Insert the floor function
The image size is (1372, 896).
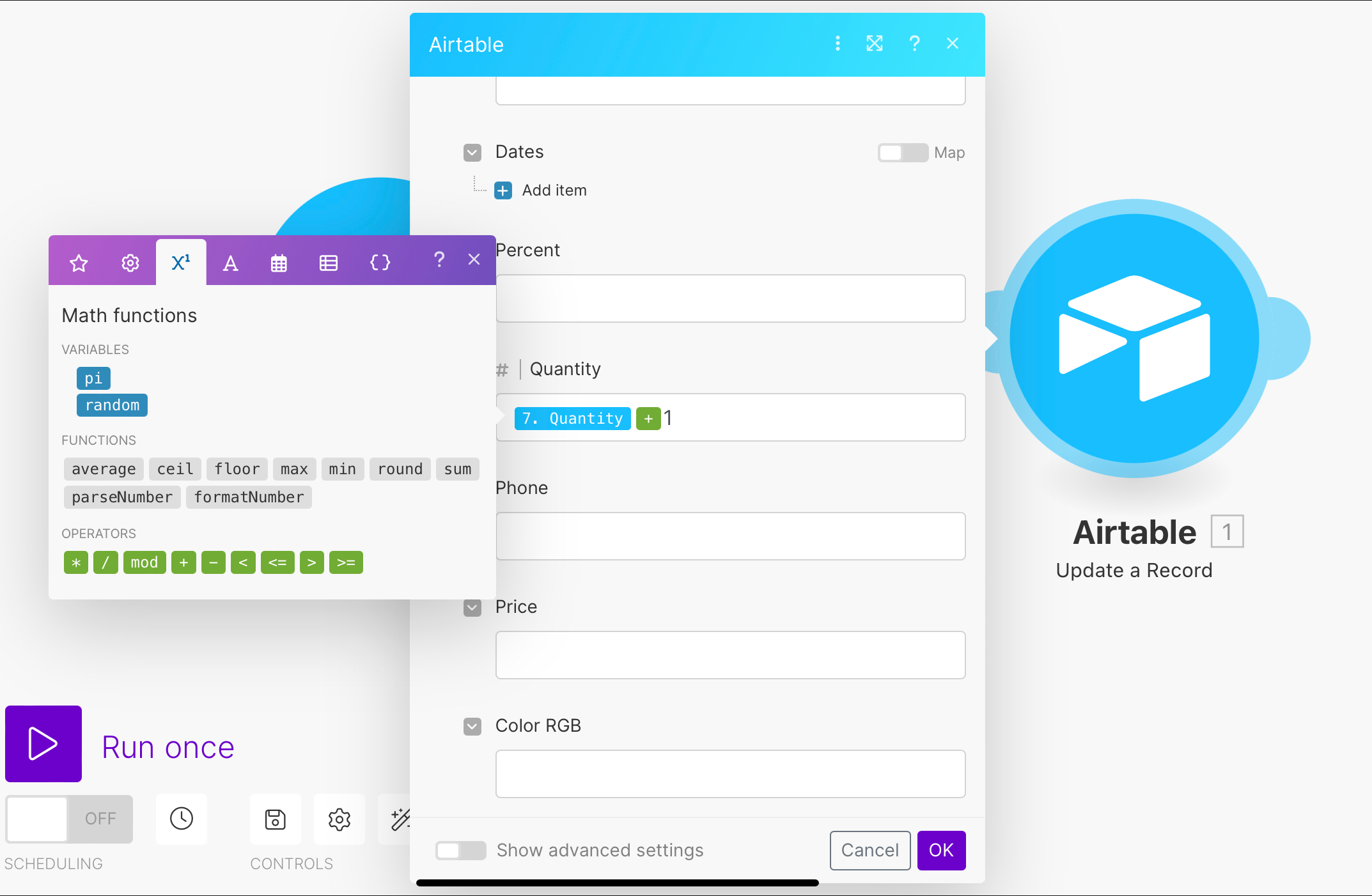(237, 469)
